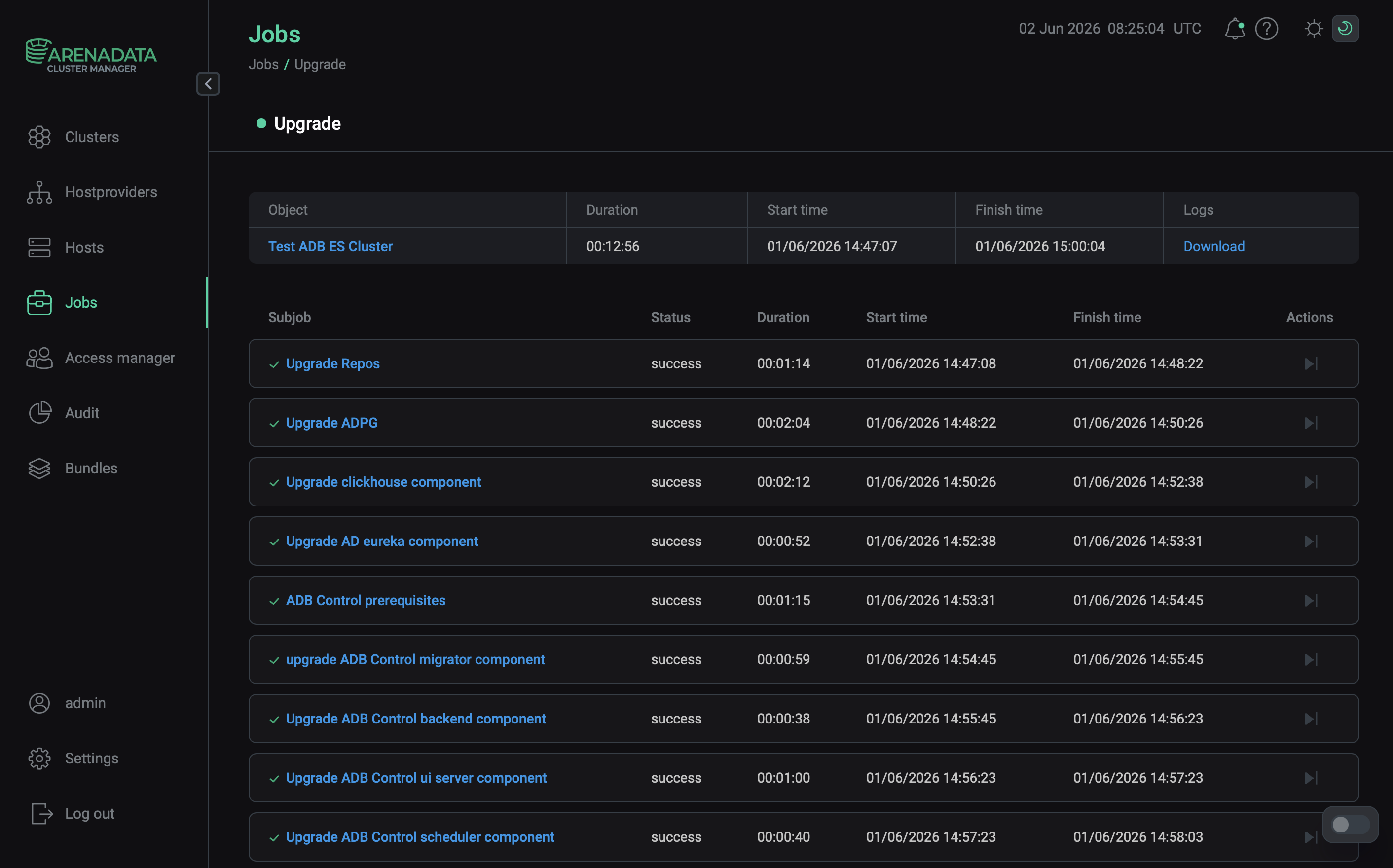This screenshot has height=868, width=1393.
Task: Select the Jobs briefcase icon
Action: tap(39, 302)
